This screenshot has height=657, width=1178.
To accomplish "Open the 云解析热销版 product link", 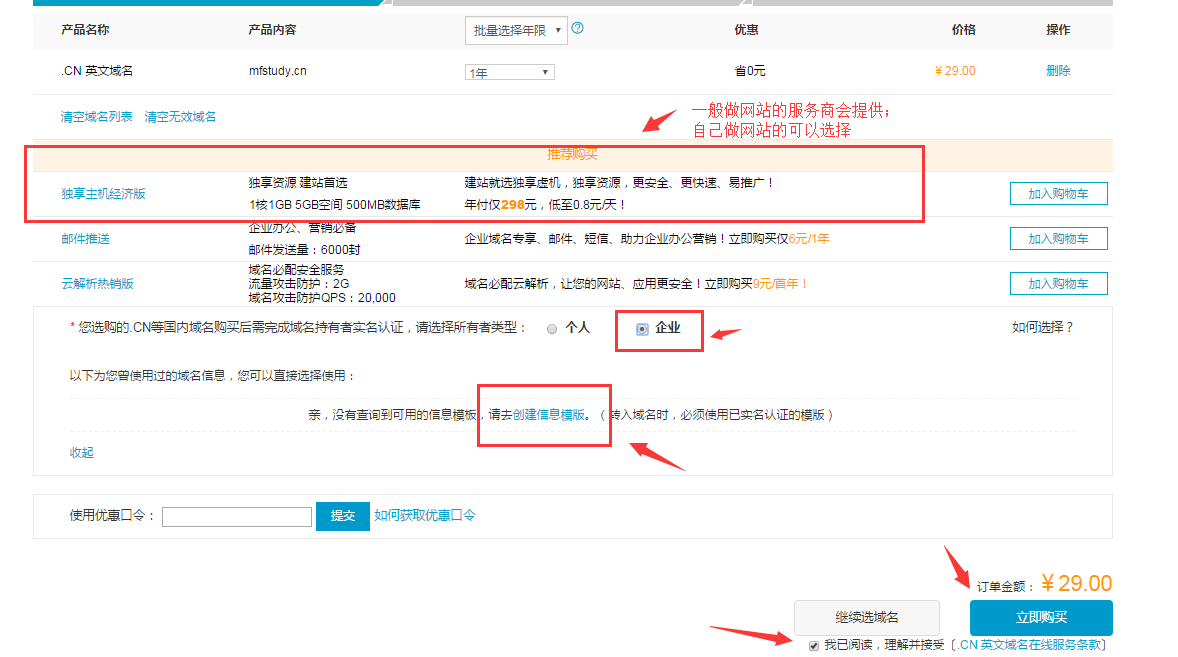I will (x=97, y=284).
